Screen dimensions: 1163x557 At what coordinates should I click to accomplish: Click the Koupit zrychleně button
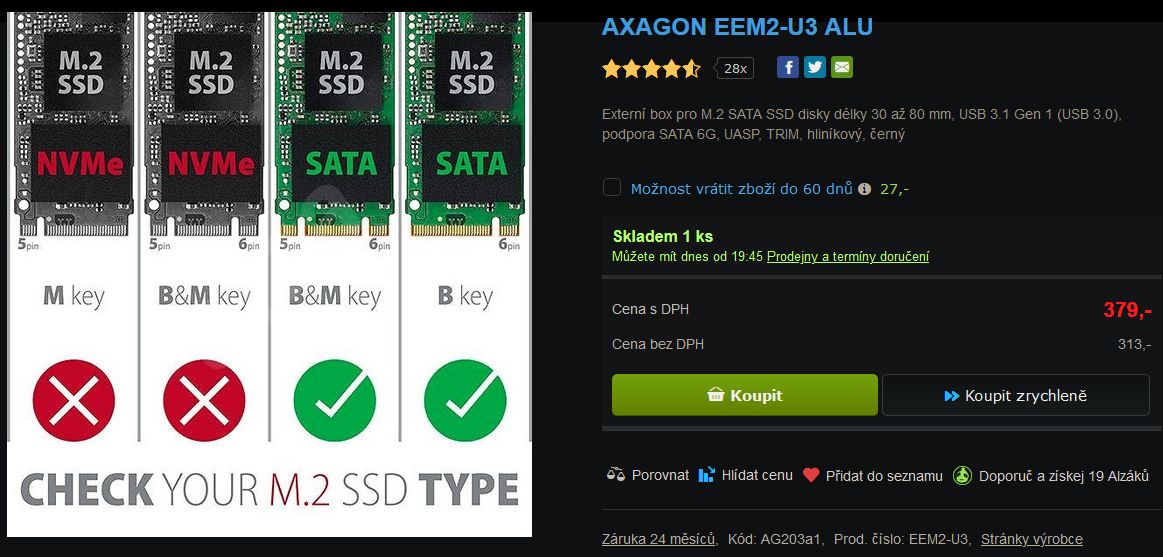click(x=1015, y=395)
